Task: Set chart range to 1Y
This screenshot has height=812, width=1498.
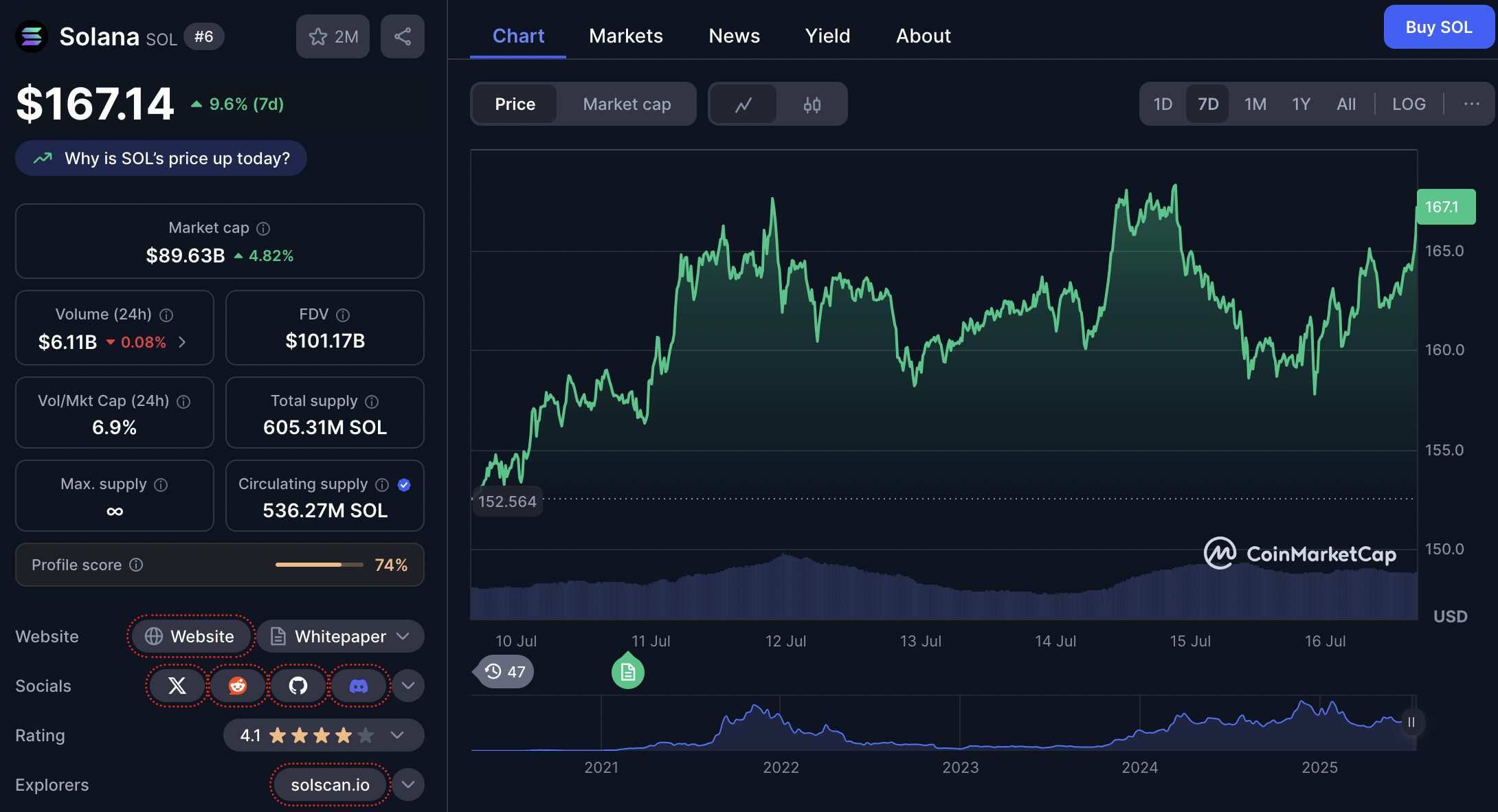Action: [x=1301, y=104]
